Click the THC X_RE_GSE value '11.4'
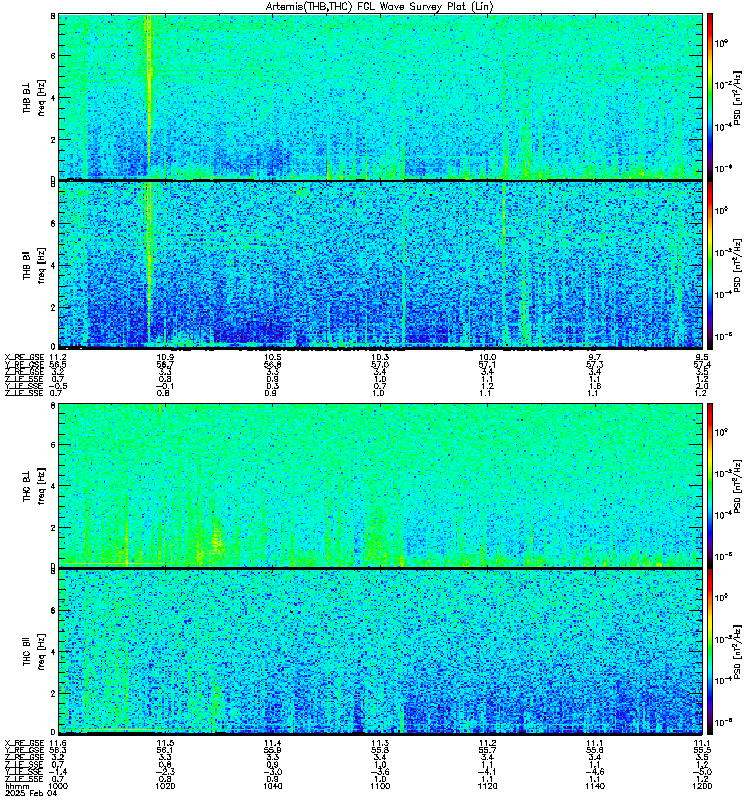The width and height of the screenshot is (750, 800). [272, 743]
